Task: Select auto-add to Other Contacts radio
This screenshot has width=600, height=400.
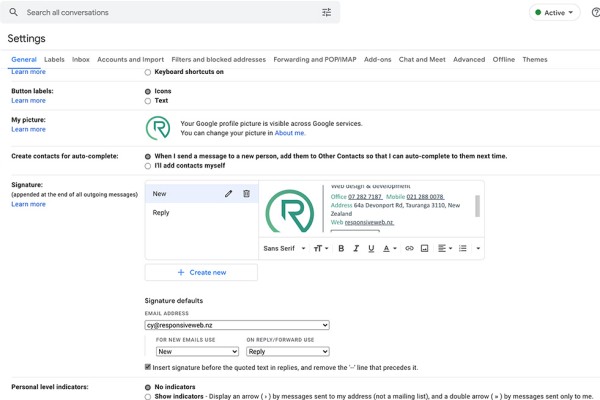Action: pos(148,157)
